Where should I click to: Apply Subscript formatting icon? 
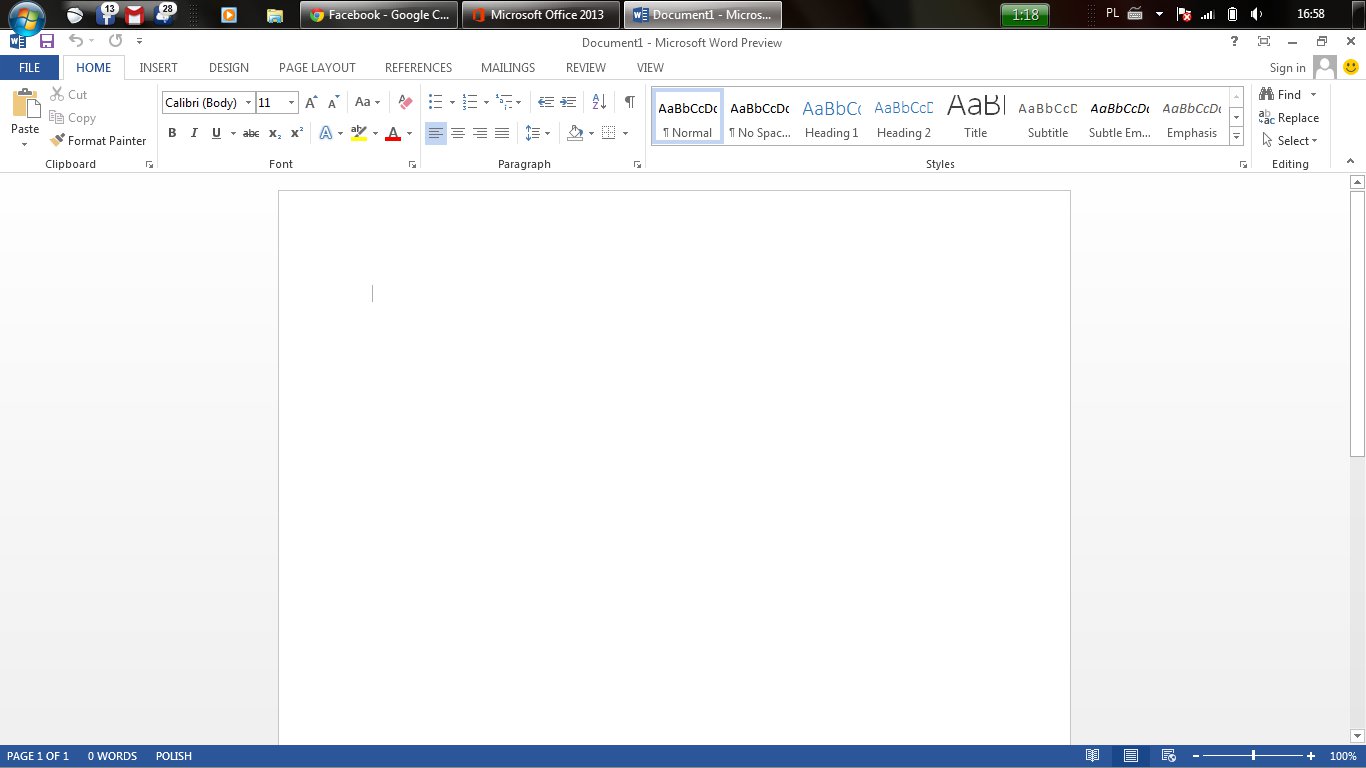(274, 133)
